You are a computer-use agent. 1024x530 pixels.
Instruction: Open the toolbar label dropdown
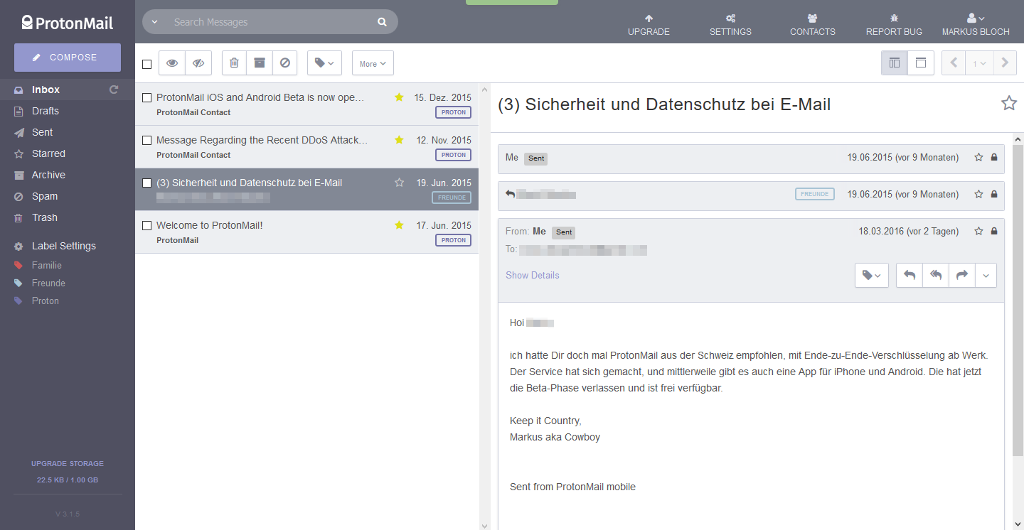(324, 63)
